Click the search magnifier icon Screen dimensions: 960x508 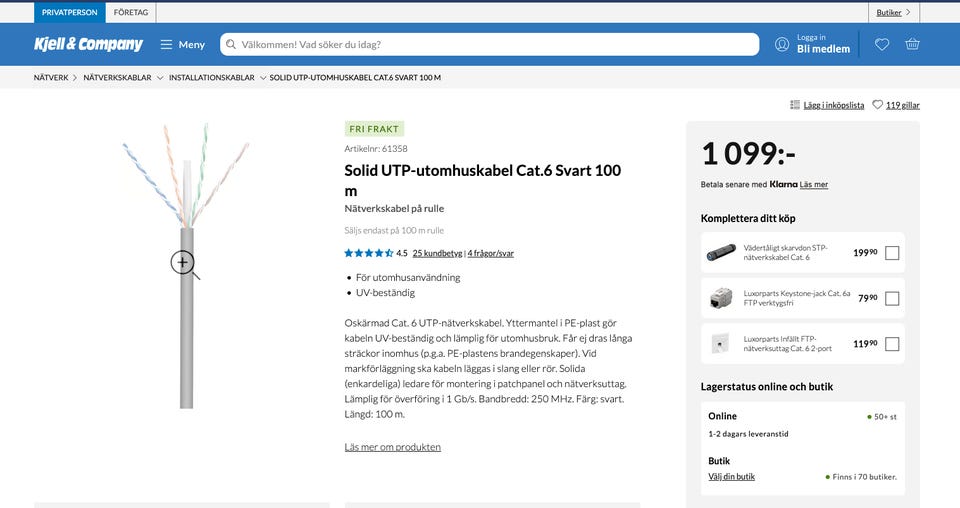231,44
